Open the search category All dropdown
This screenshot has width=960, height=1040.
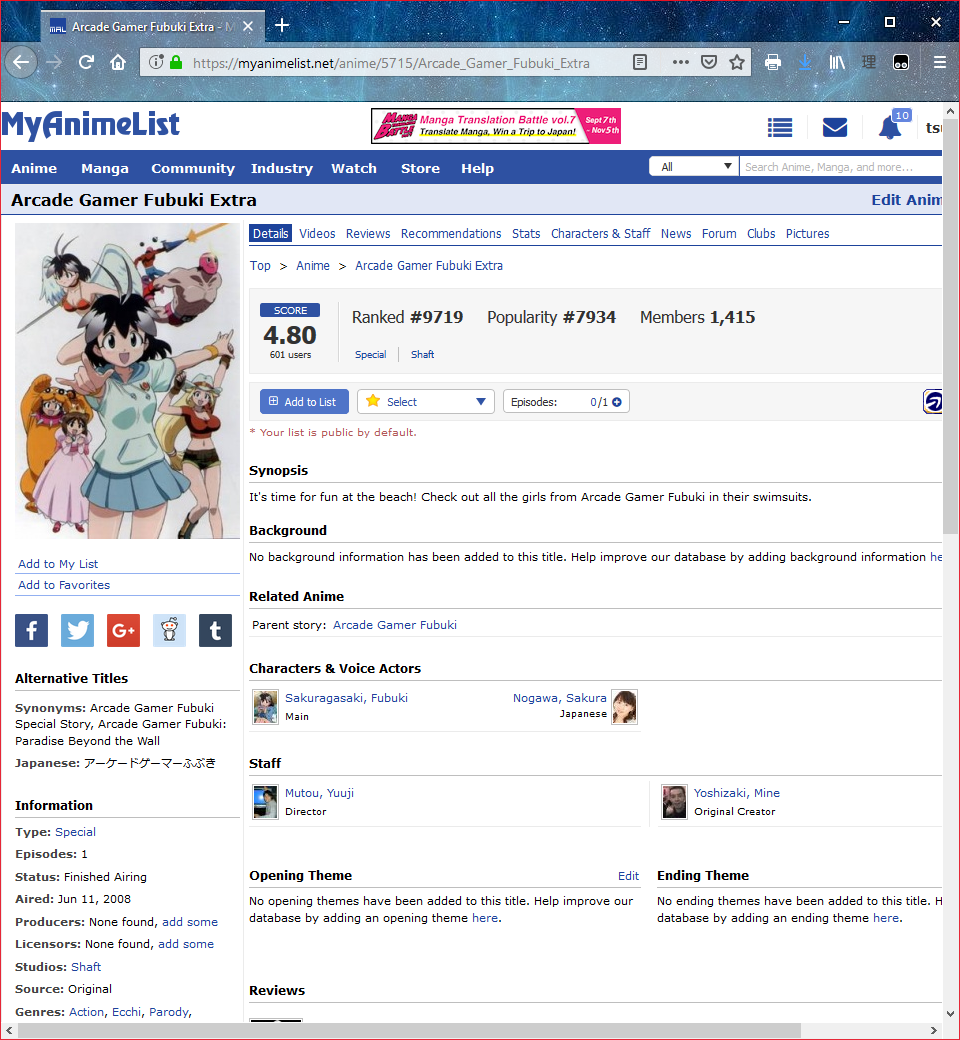[694, 166]
